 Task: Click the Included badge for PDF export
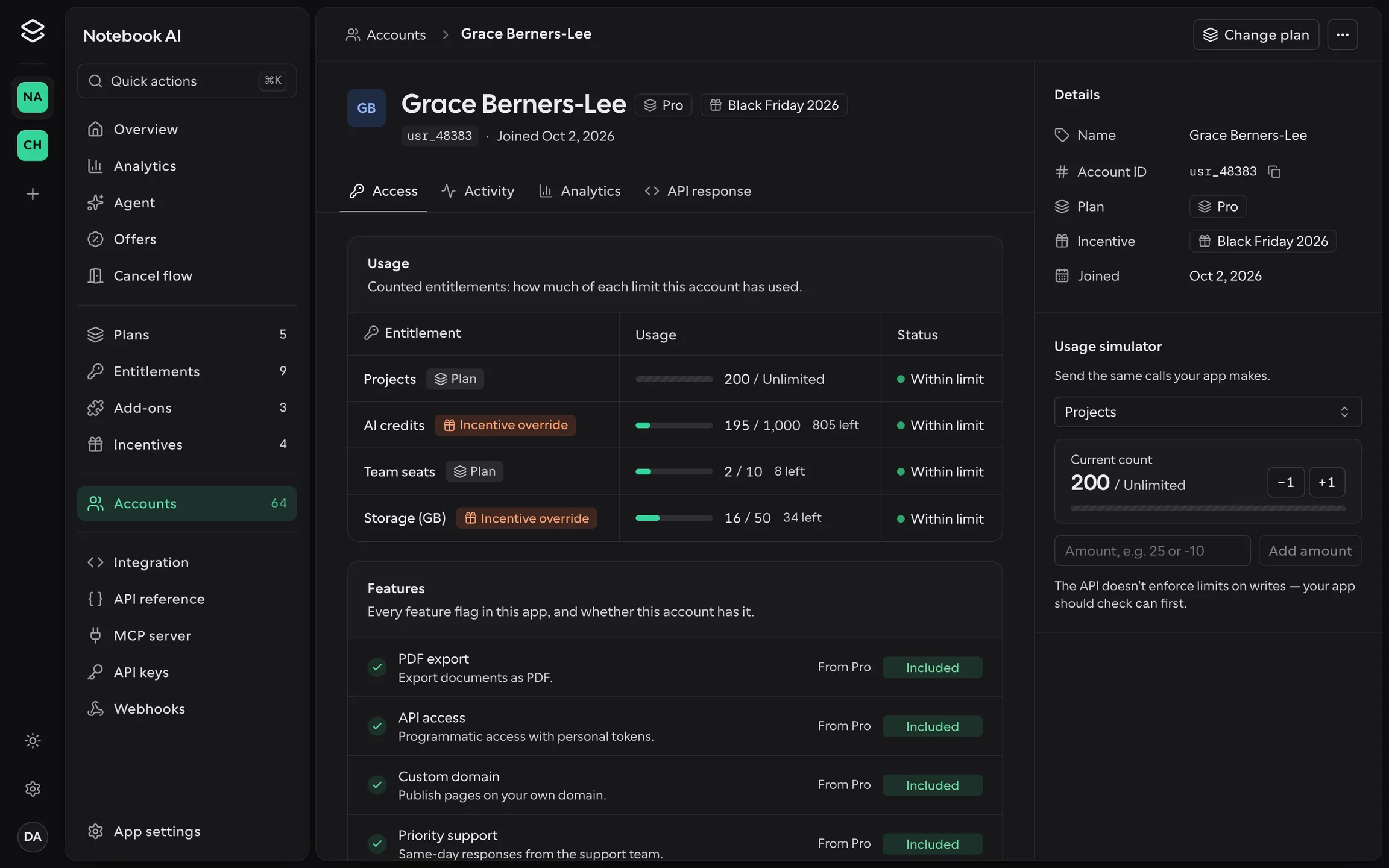932,668
